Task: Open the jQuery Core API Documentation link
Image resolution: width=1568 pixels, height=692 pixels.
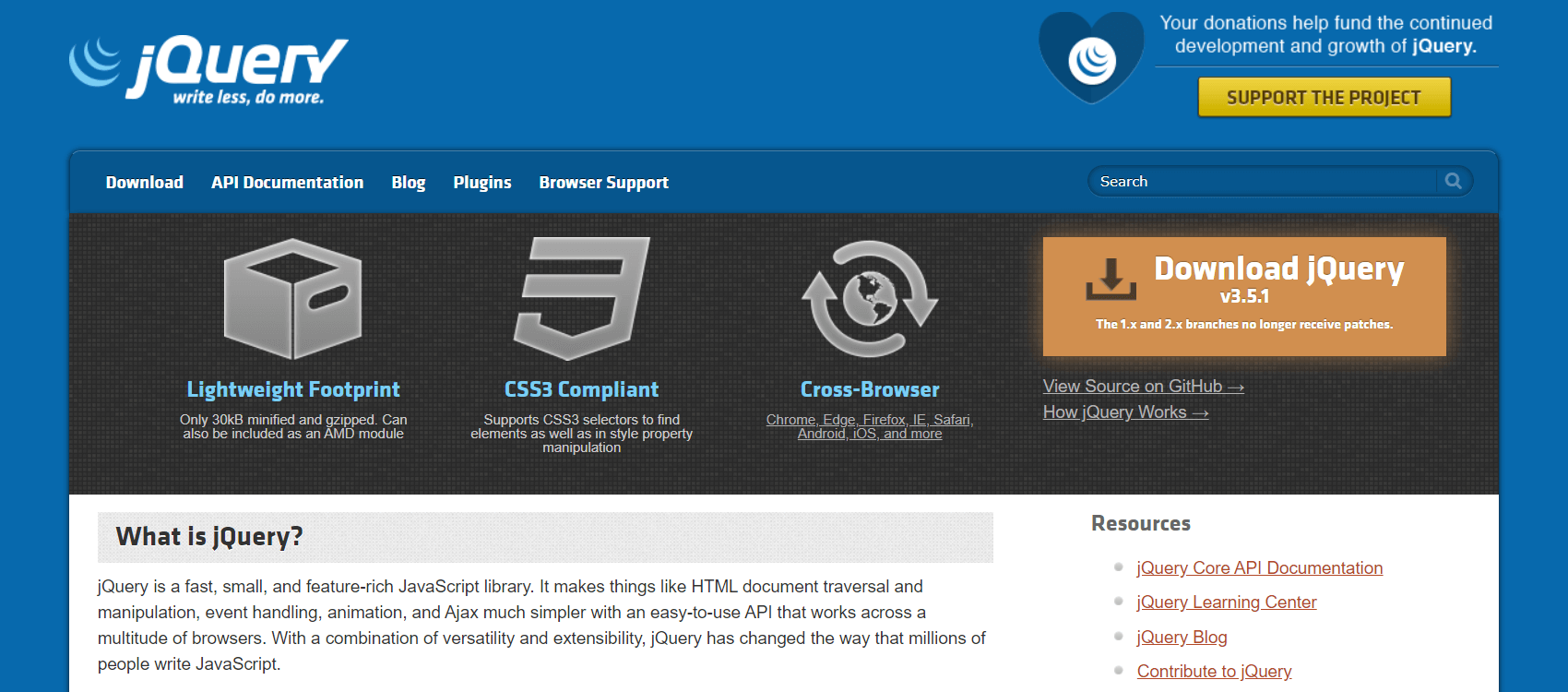Action: tap(1259, 568)
